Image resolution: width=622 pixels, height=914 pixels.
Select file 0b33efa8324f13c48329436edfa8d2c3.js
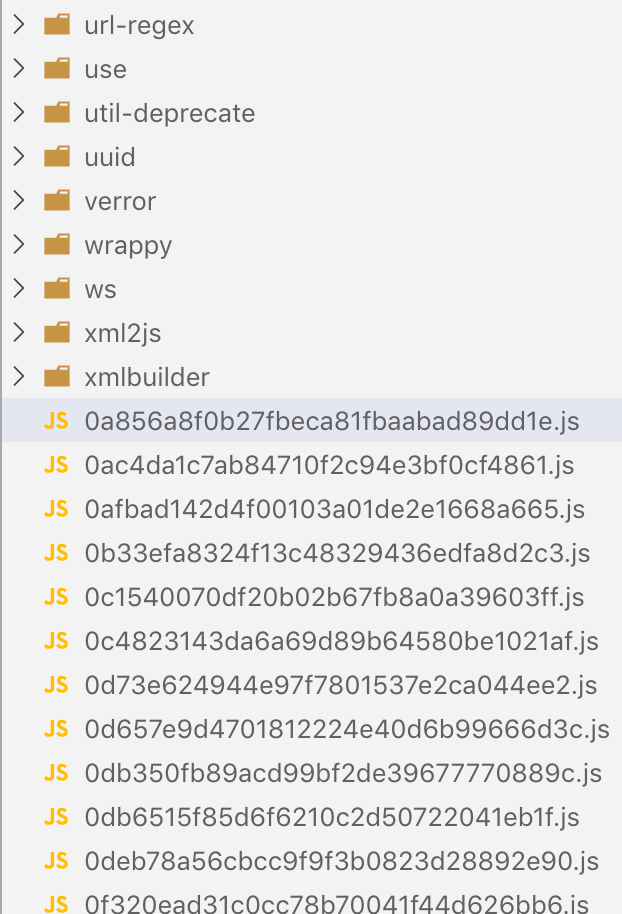(x=312, y=553)
